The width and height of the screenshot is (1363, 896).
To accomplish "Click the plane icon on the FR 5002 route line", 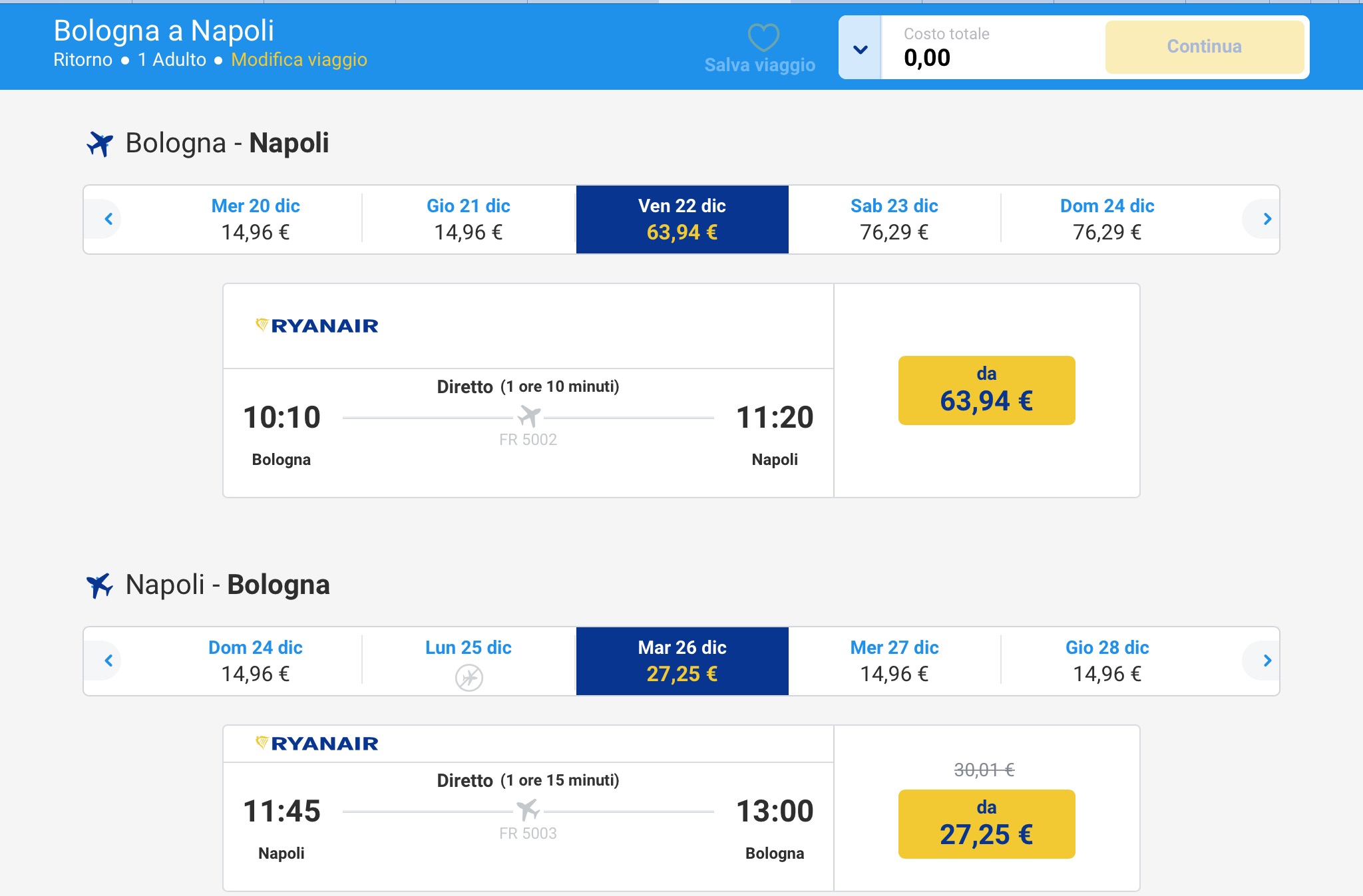I will pos(529,416).
